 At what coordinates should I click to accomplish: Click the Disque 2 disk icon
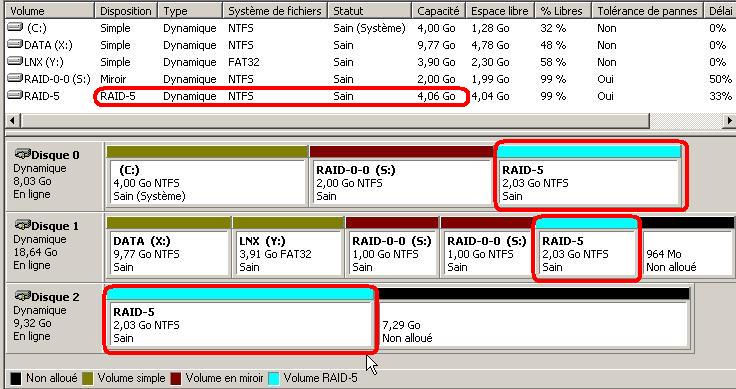(x=23, y=296)
